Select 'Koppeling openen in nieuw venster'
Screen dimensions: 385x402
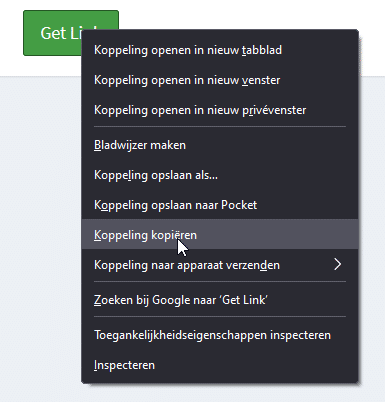point(220,80)
